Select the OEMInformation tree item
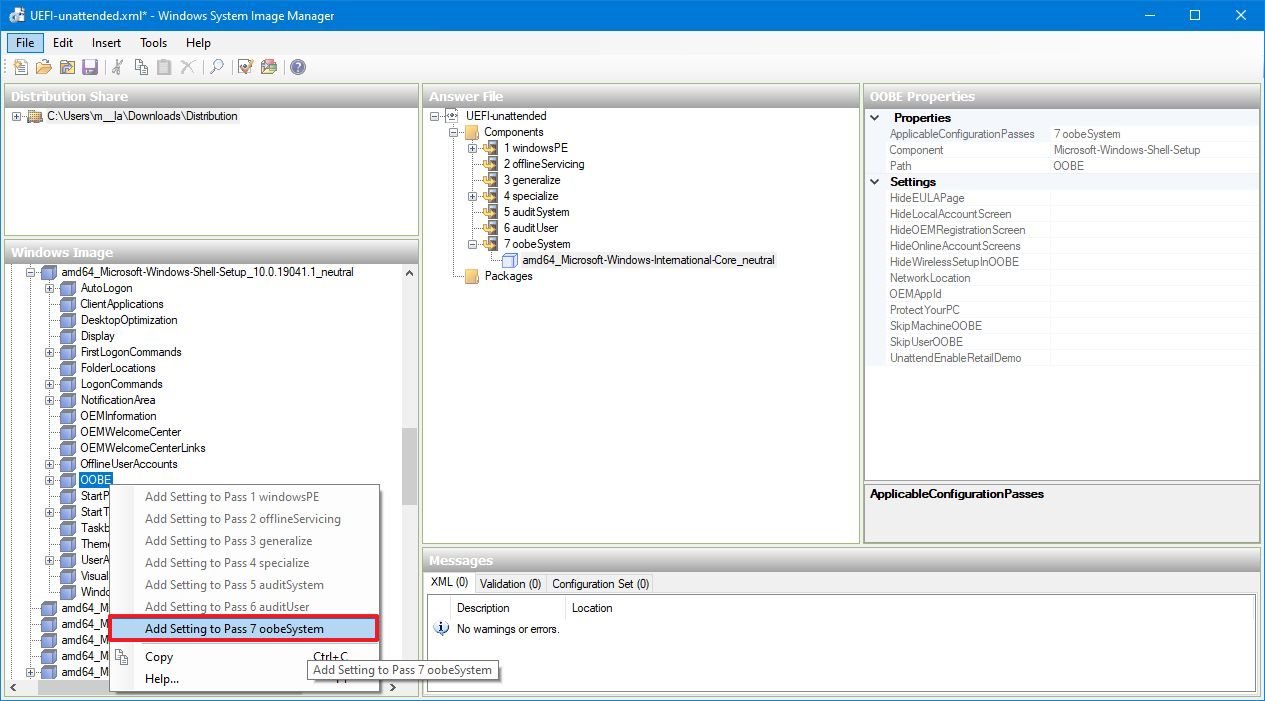 click(118, 416)
